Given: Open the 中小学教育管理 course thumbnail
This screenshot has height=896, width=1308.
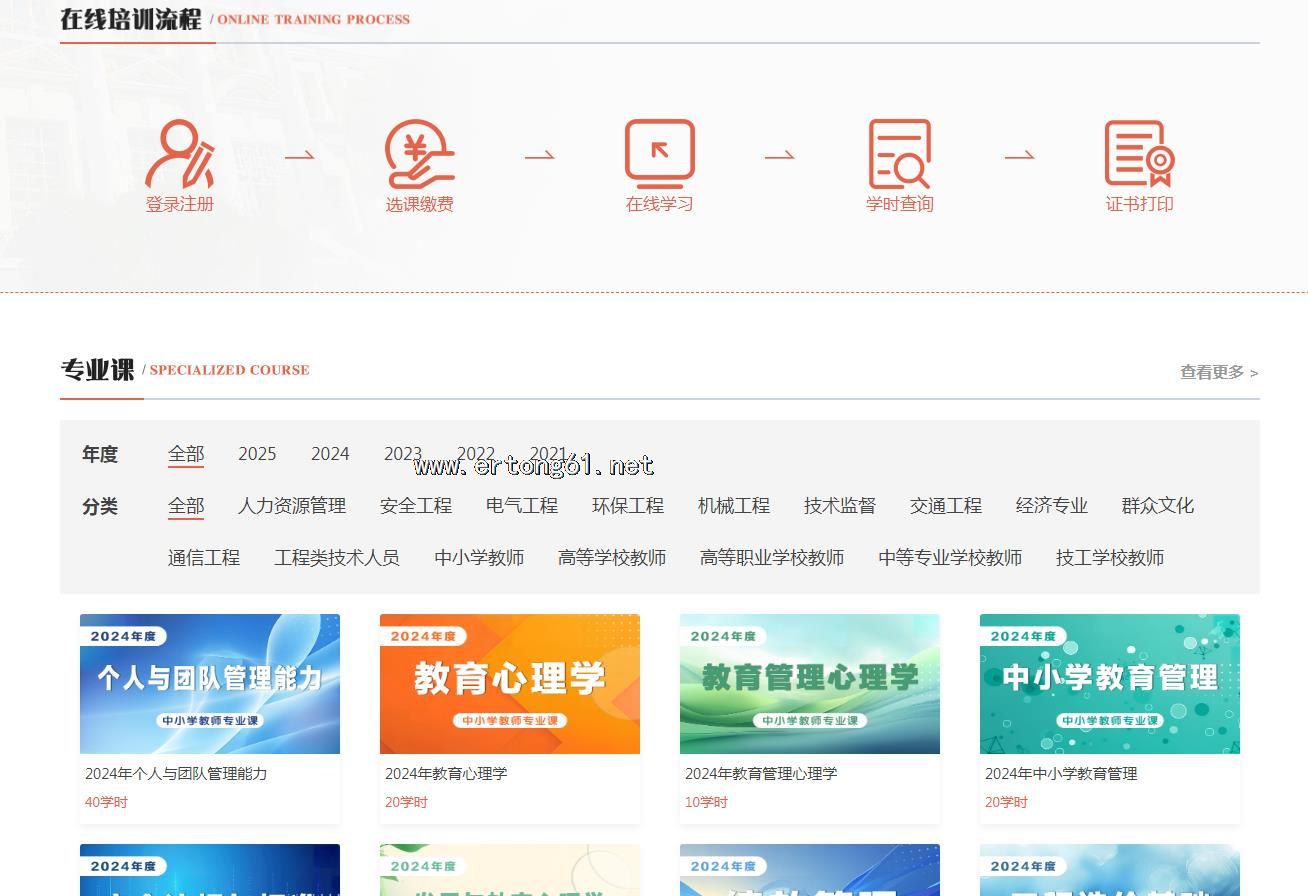Looking at the screenshot, I should tap(1110, 684).
